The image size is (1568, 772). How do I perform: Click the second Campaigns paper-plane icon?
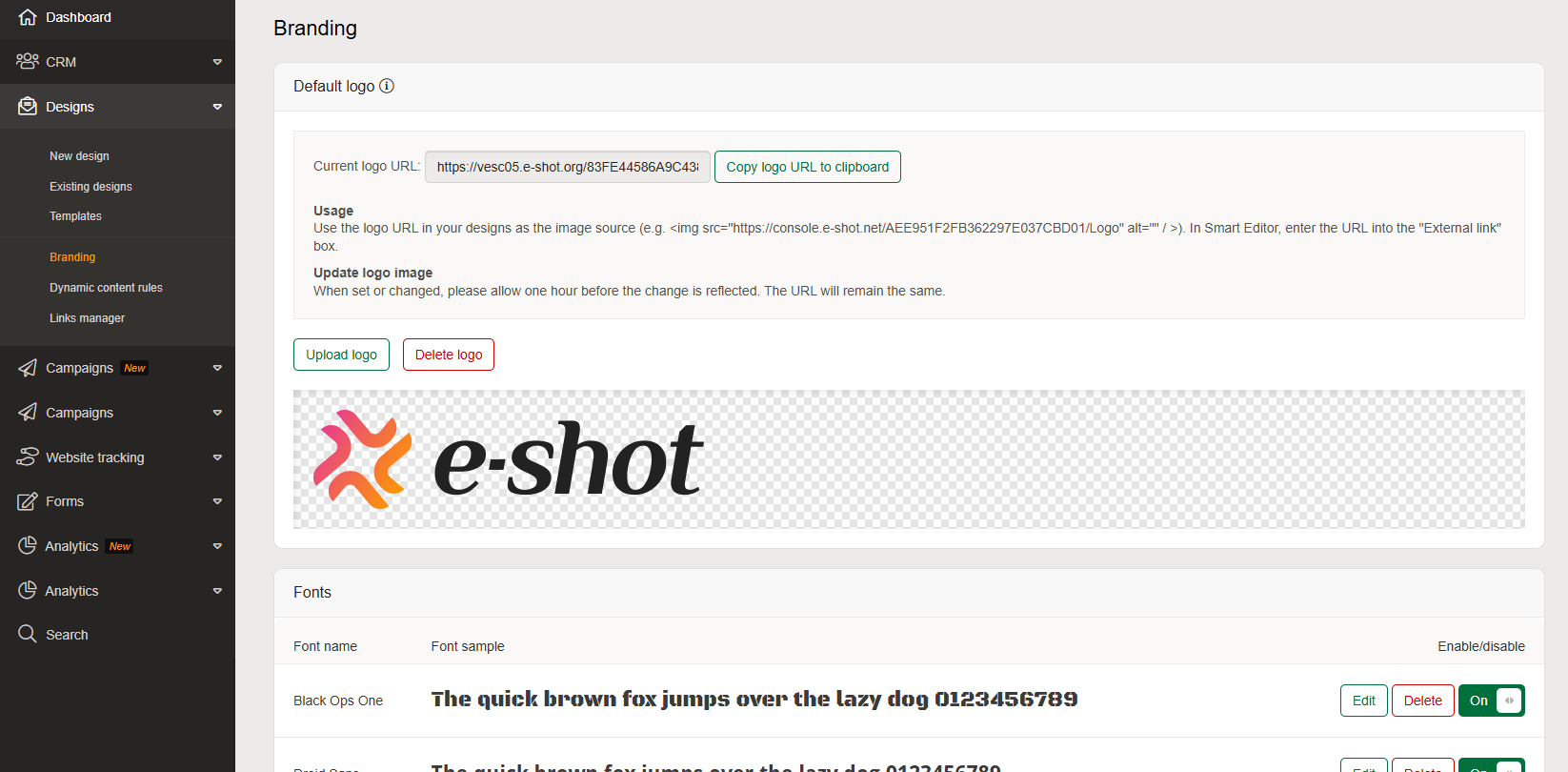[28, 413]
